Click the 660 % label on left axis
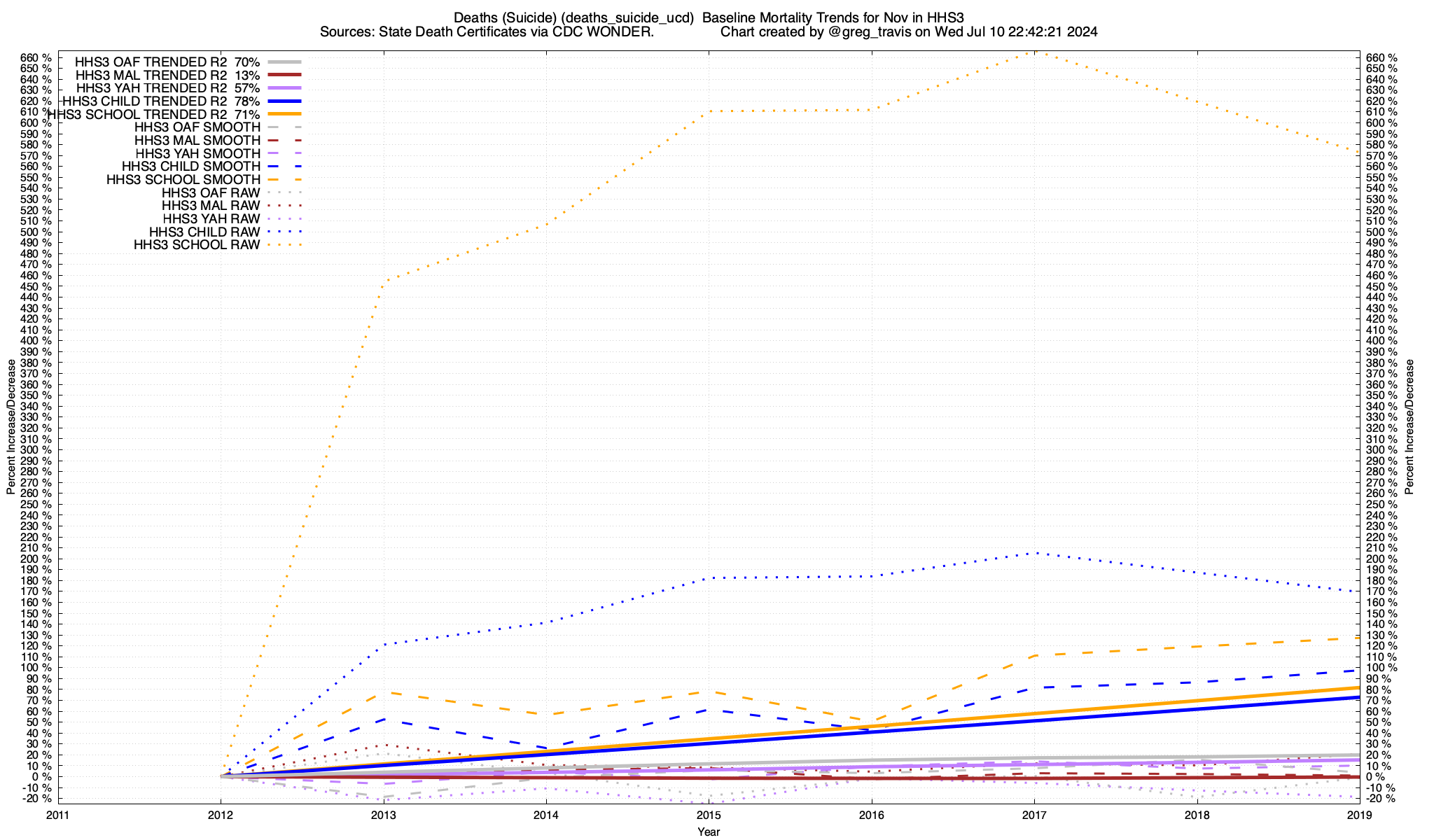This screenshot has height=840, width=1434. [x=37, y=57]
